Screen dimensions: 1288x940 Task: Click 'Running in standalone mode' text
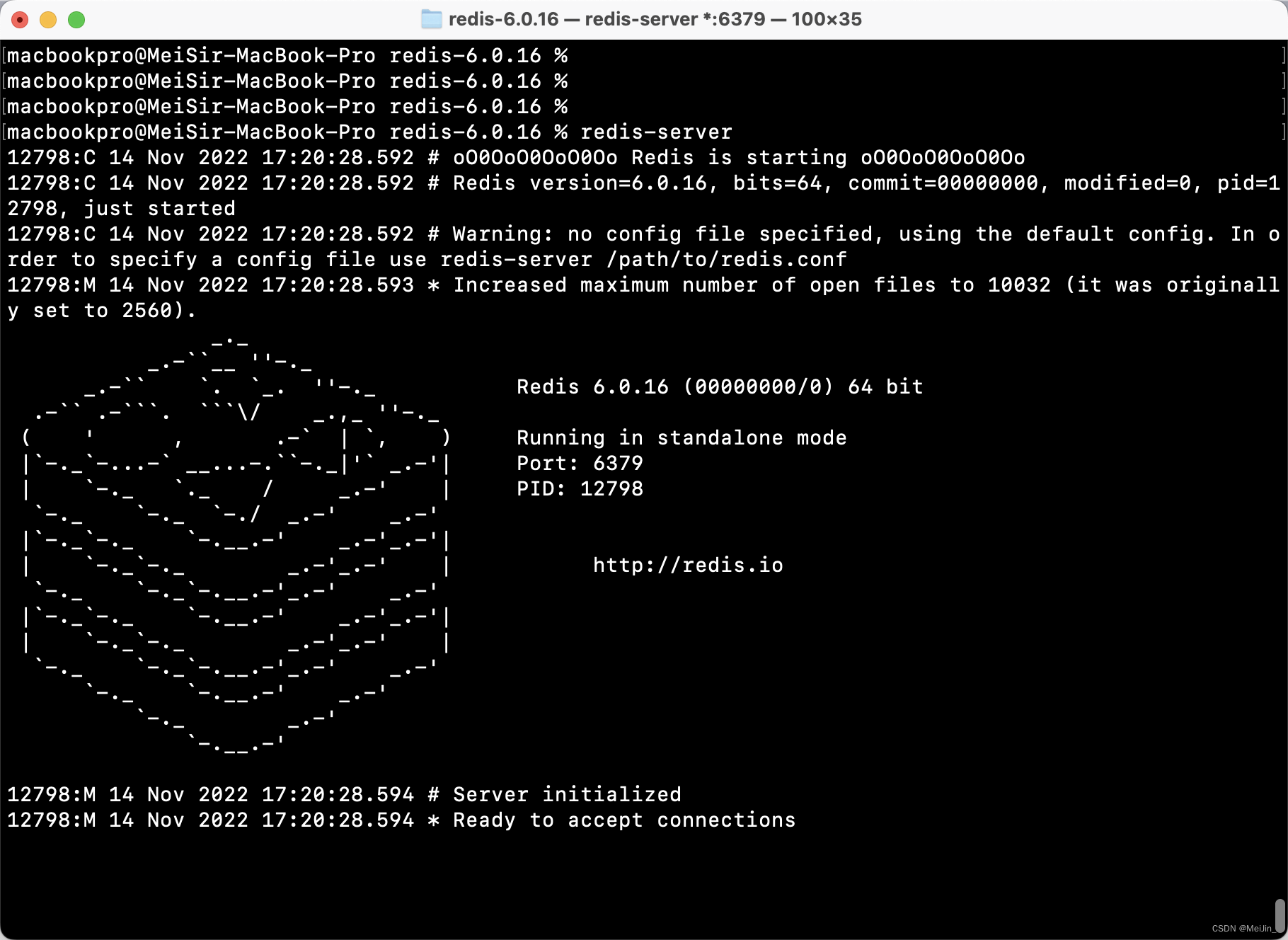682,438
